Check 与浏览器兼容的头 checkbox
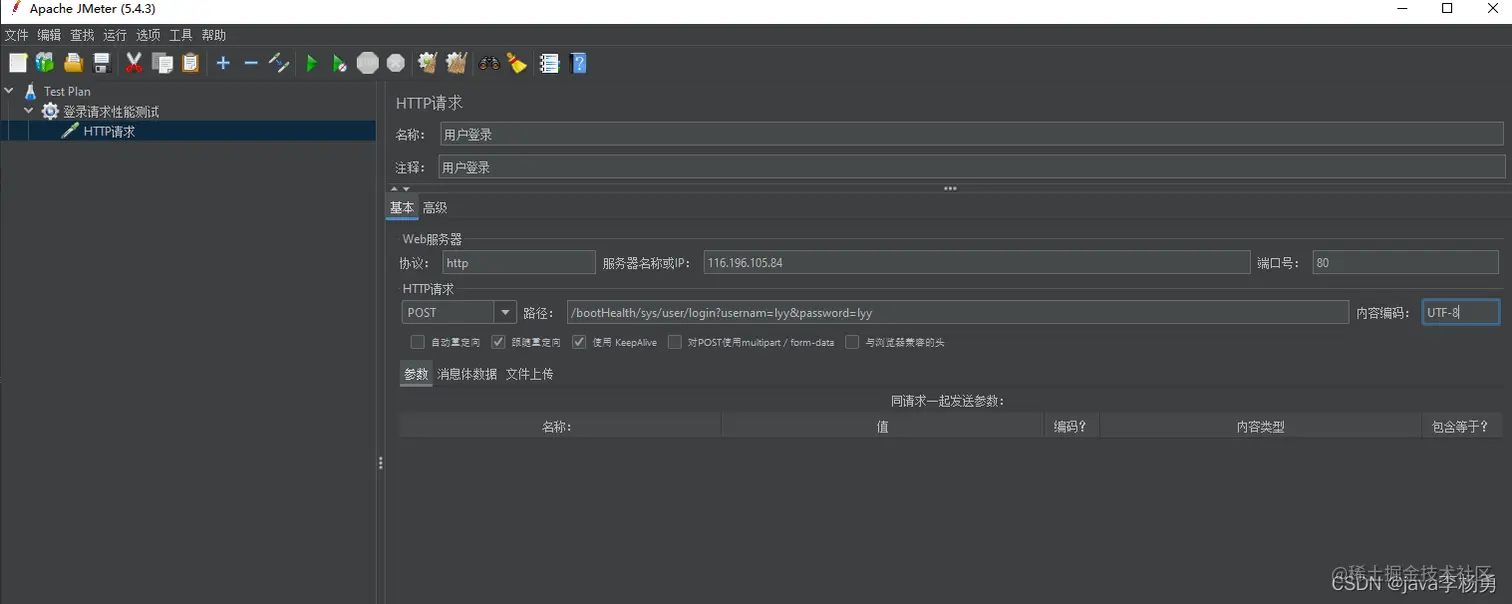This screenshot has width=1512, height=604. 852,342
